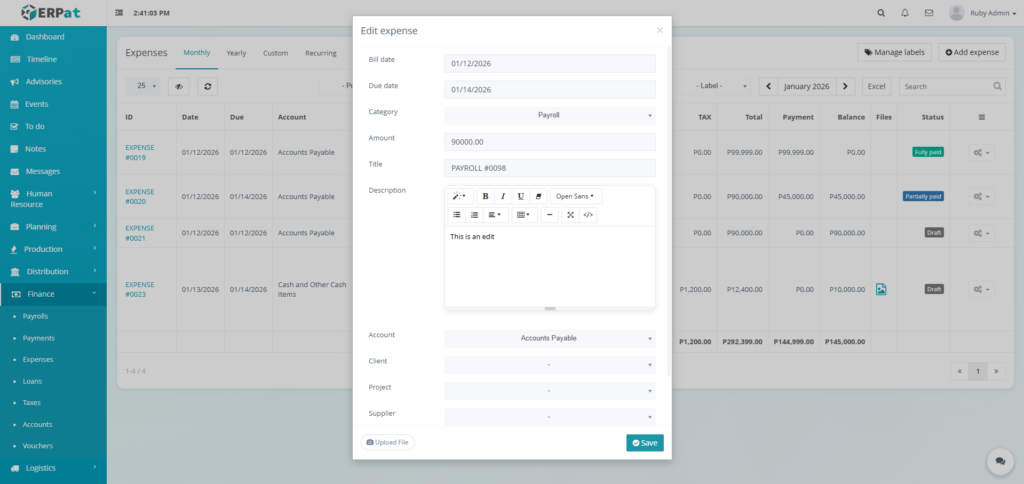
Task: Toggle underline formatting in description editor
Action: [520, 196]
